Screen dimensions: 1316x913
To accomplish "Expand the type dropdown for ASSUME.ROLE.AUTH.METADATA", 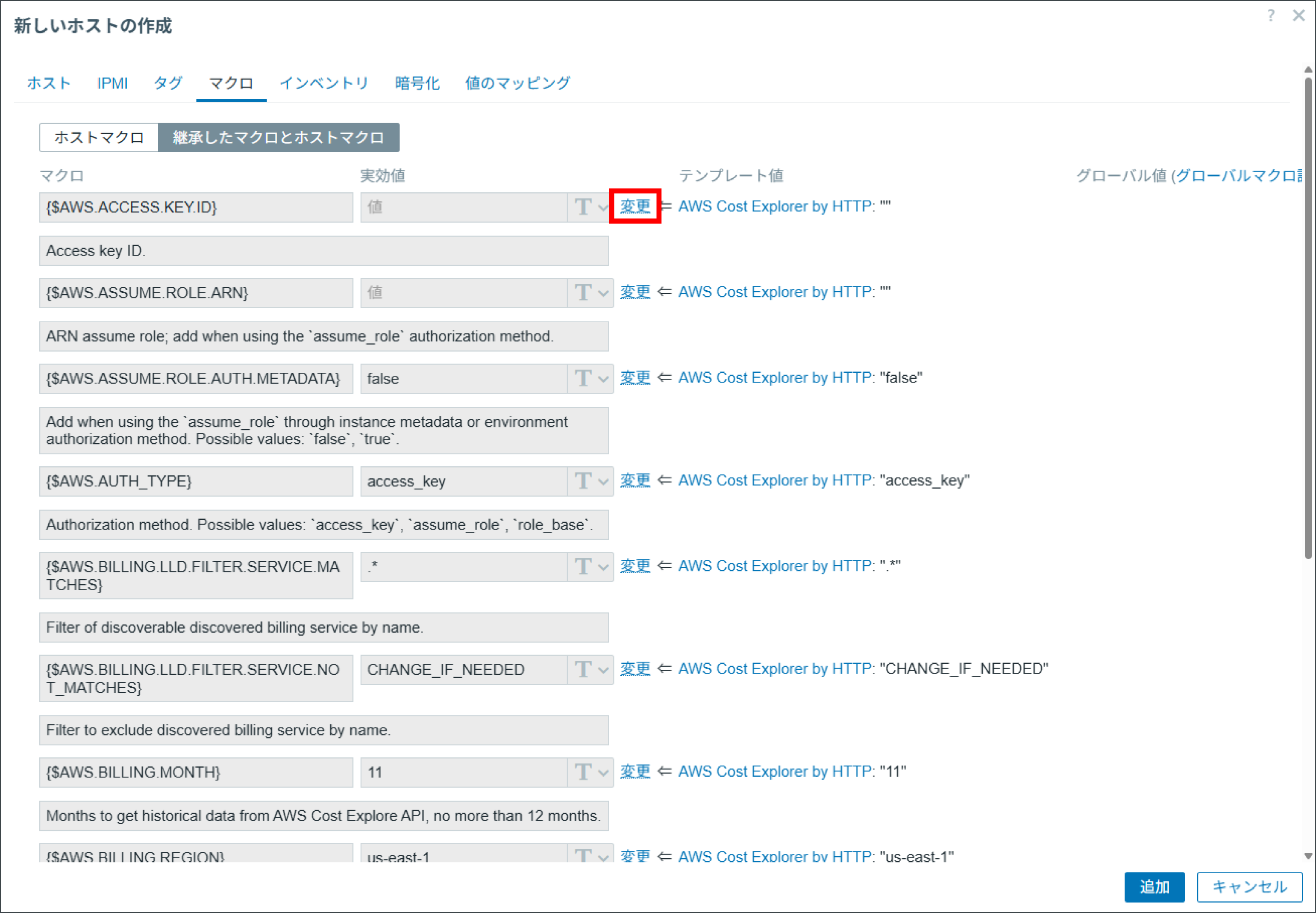I will [590, 379].
